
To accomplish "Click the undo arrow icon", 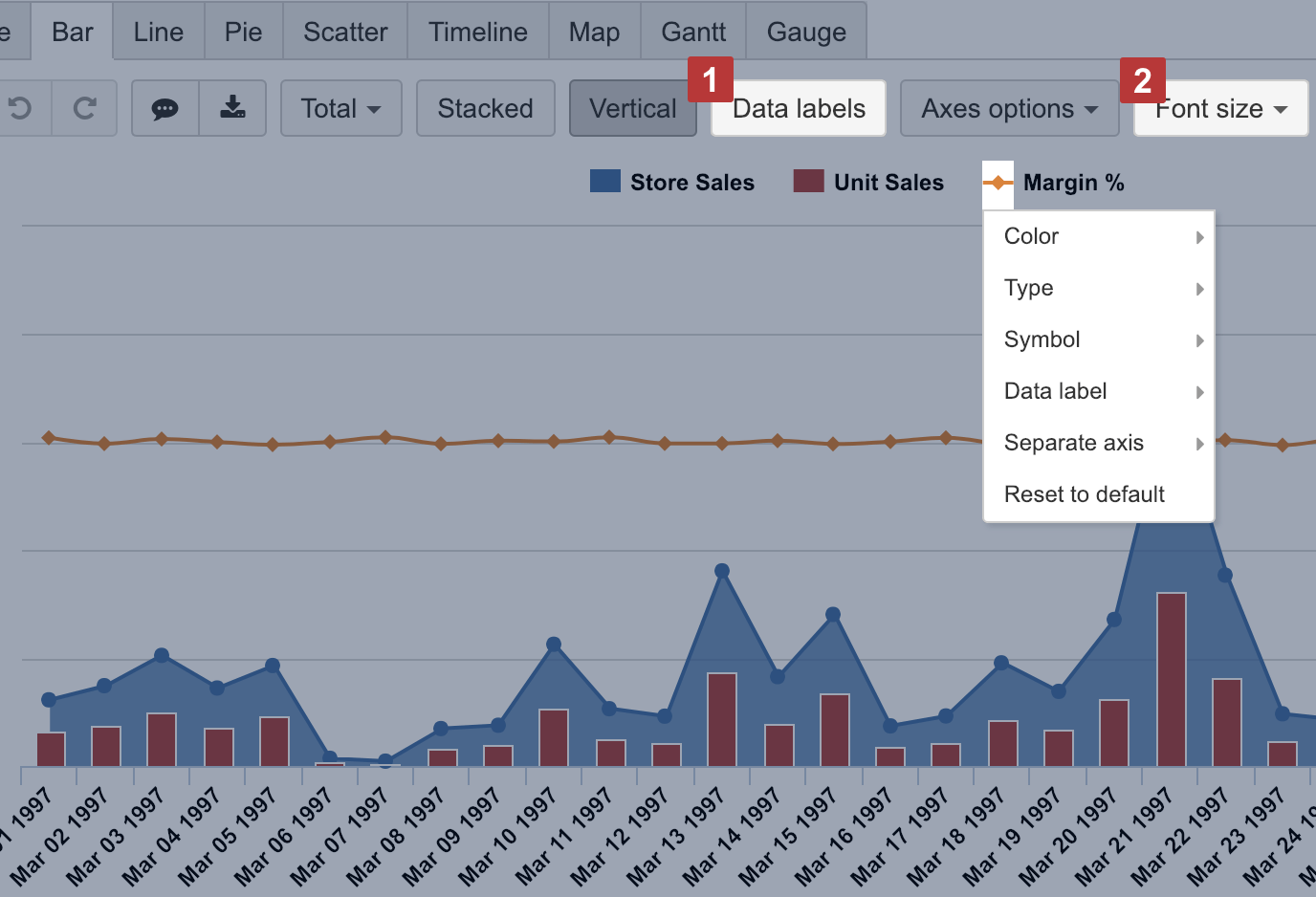I will tap(20, 108).
